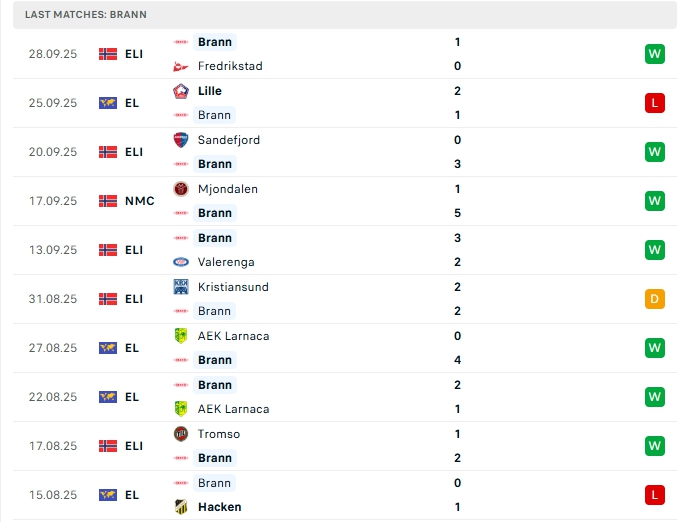Click the orange D badge for Kristiansund draw
This screenshot has height=522, width=685.
(655, 299)
